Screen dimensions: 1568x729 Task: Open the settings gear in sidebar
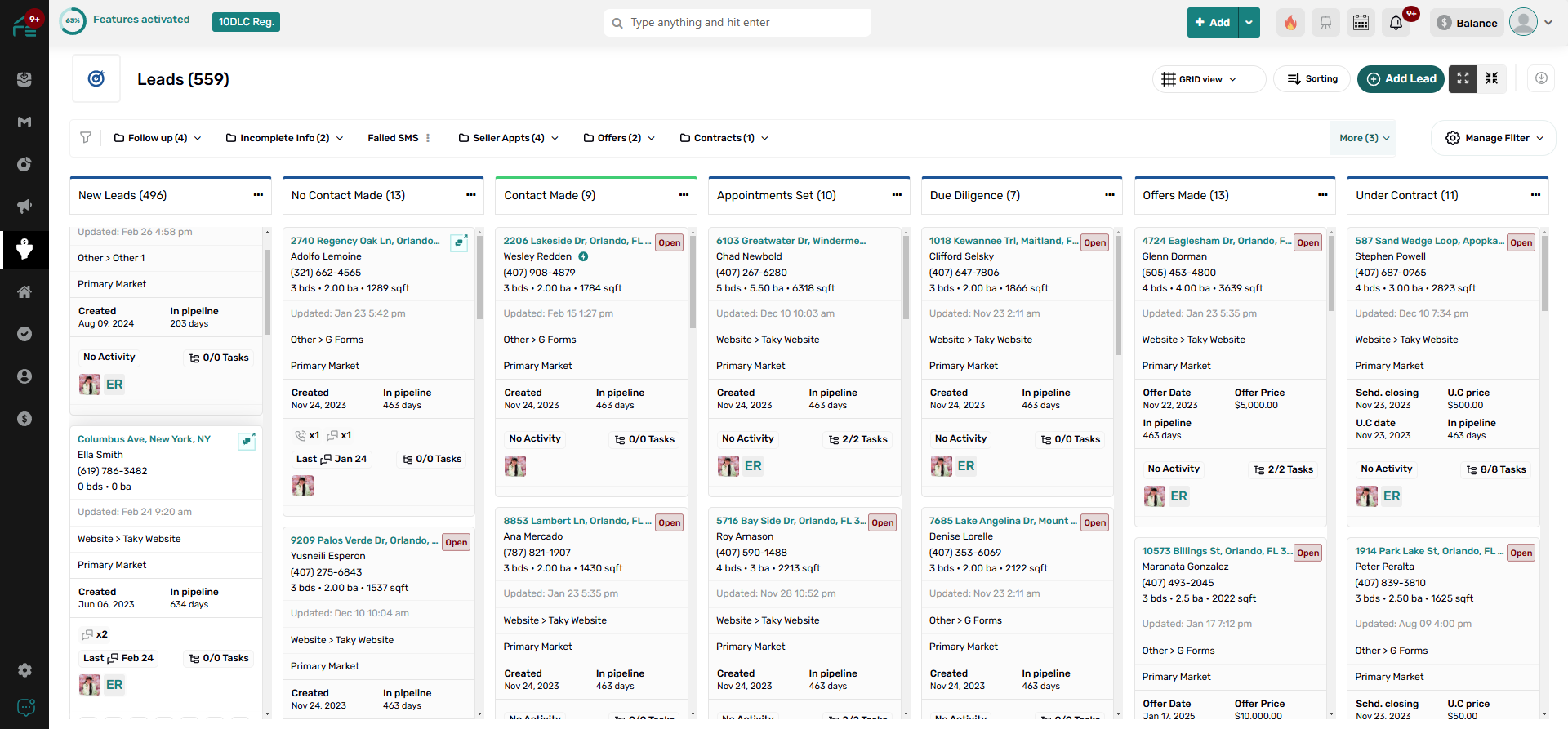click(24, 670)
